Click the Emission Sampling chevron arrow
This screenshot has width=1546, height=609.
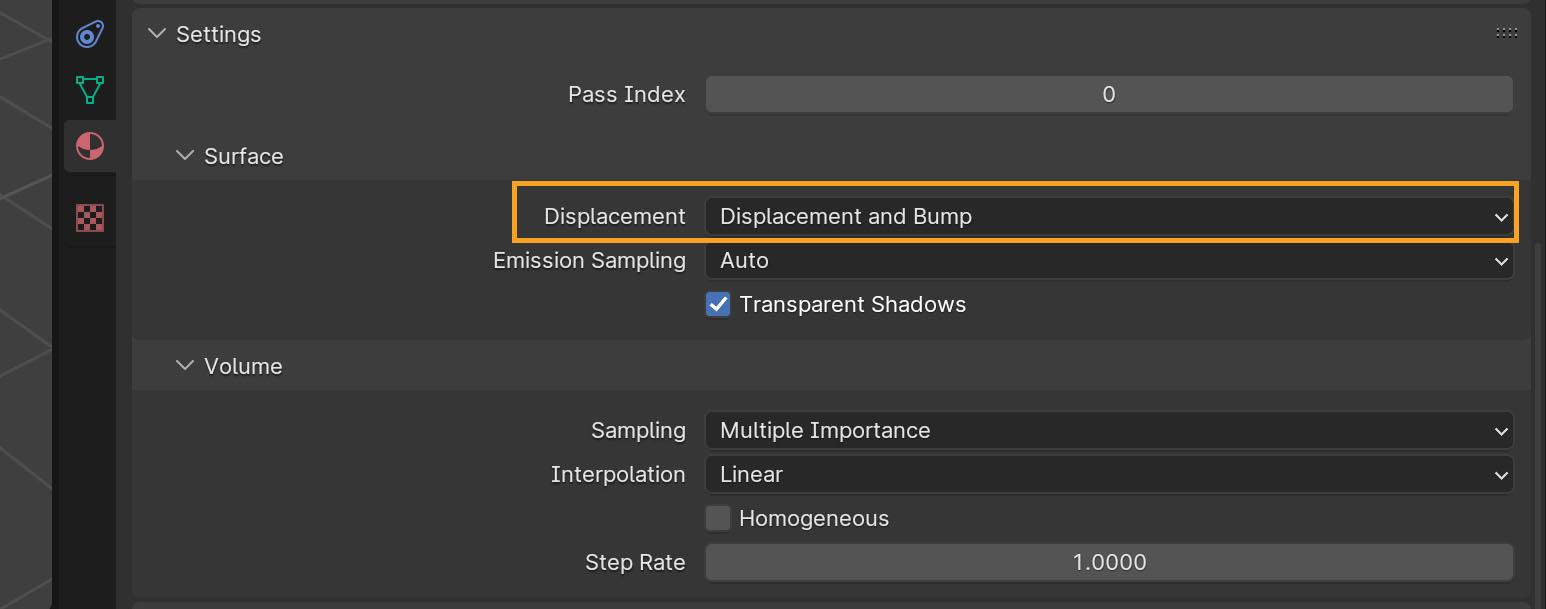[x=1500, y=261]
